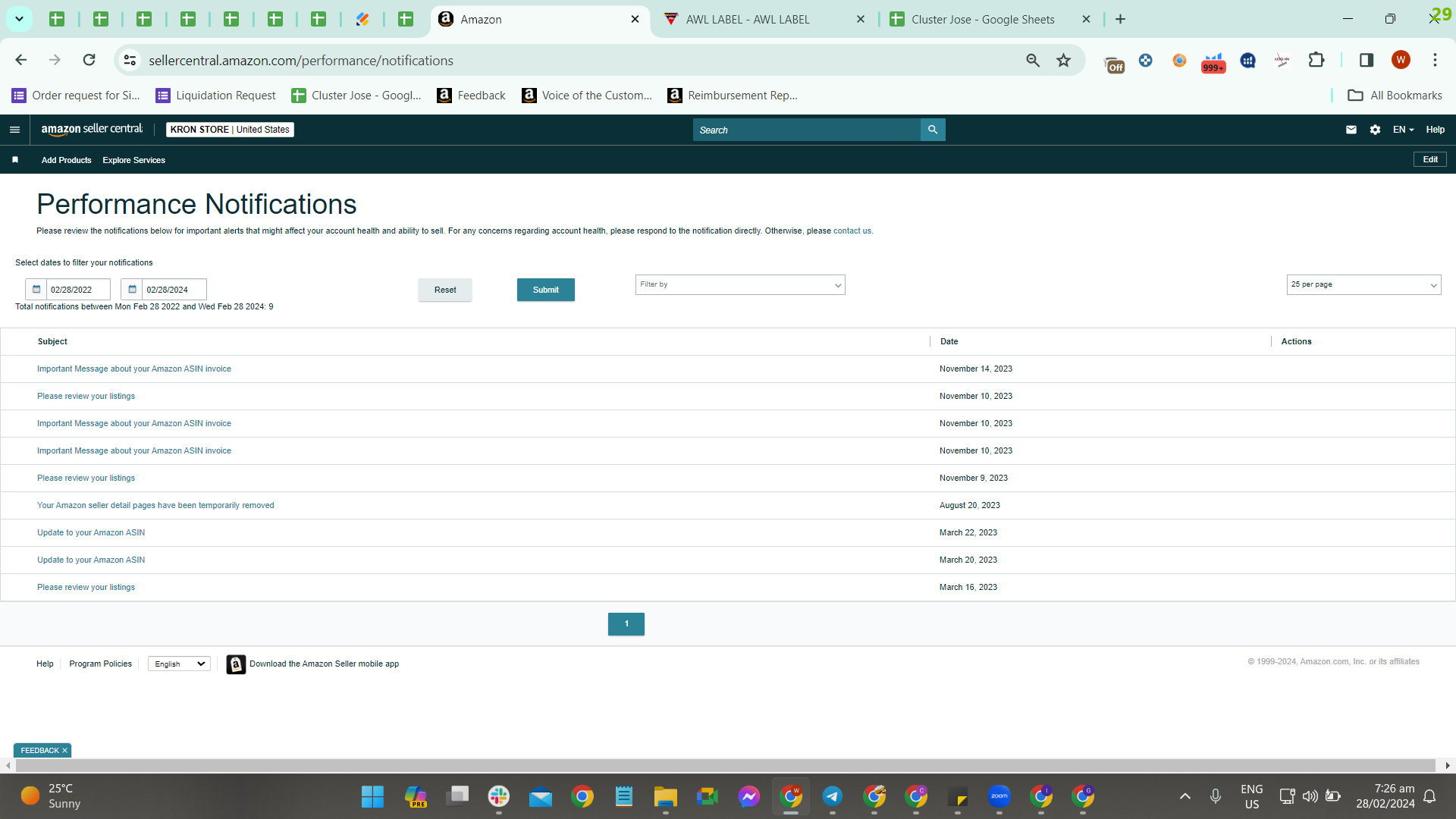This screenshot has height=819, width=1456.
Task: Show hidden system tray icons
Action: tap(1185, 796)
